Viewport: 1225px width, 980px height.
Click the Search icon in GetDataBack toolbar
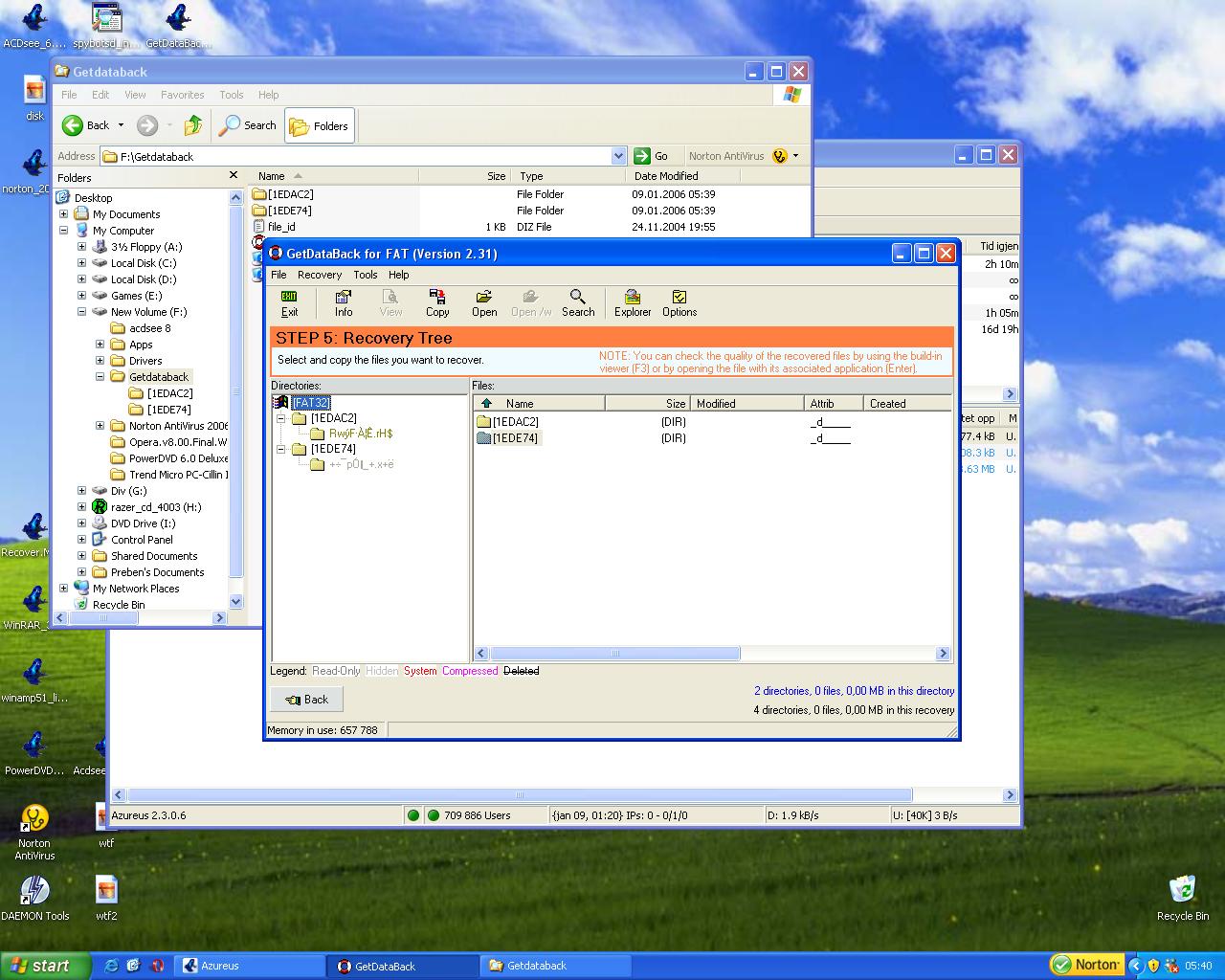coord(578,303)
